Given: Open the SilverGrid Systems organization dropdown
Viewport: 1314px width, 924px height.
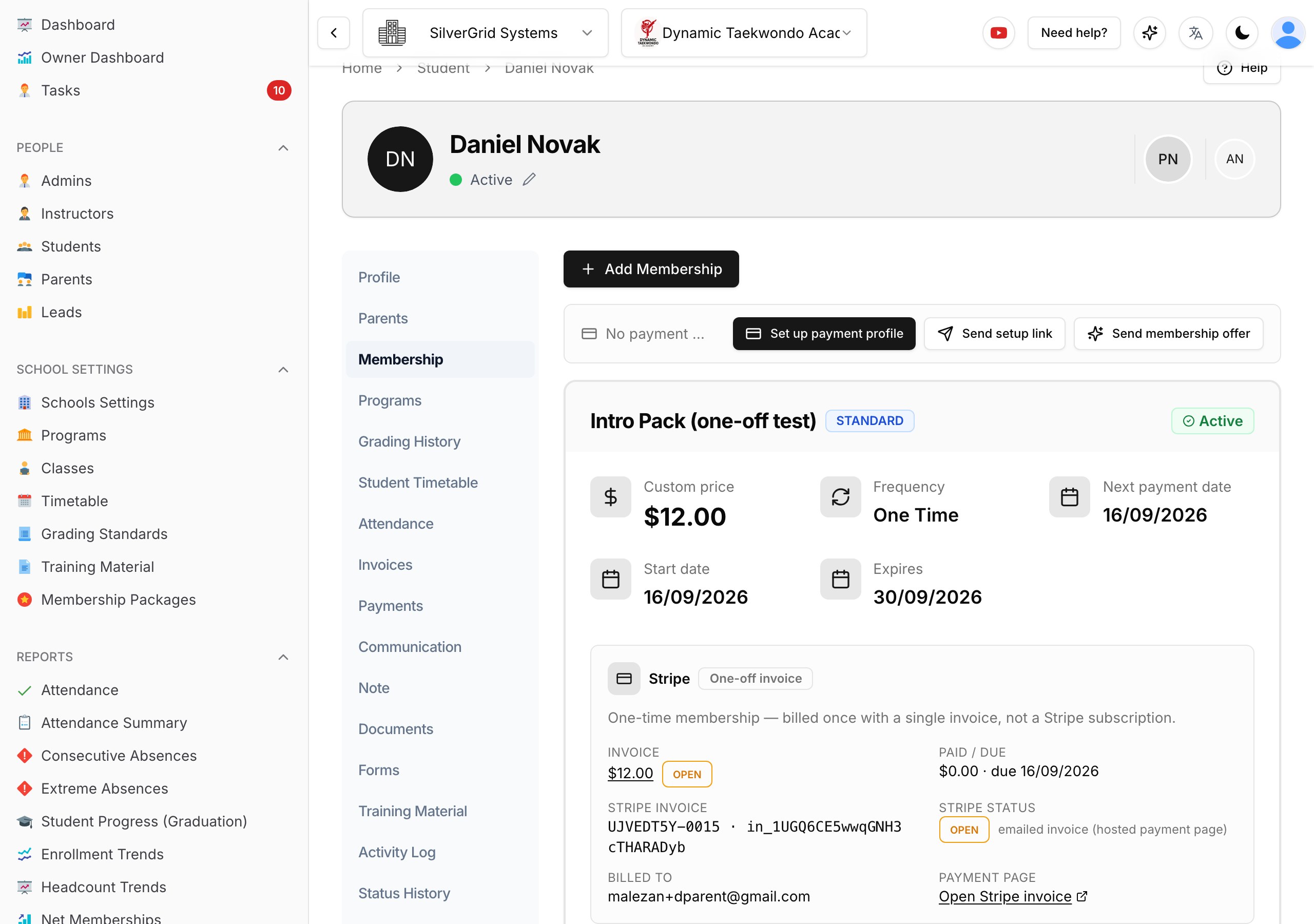Looking at the screenshot, I should pyautogui.click(x=486, y=33).
